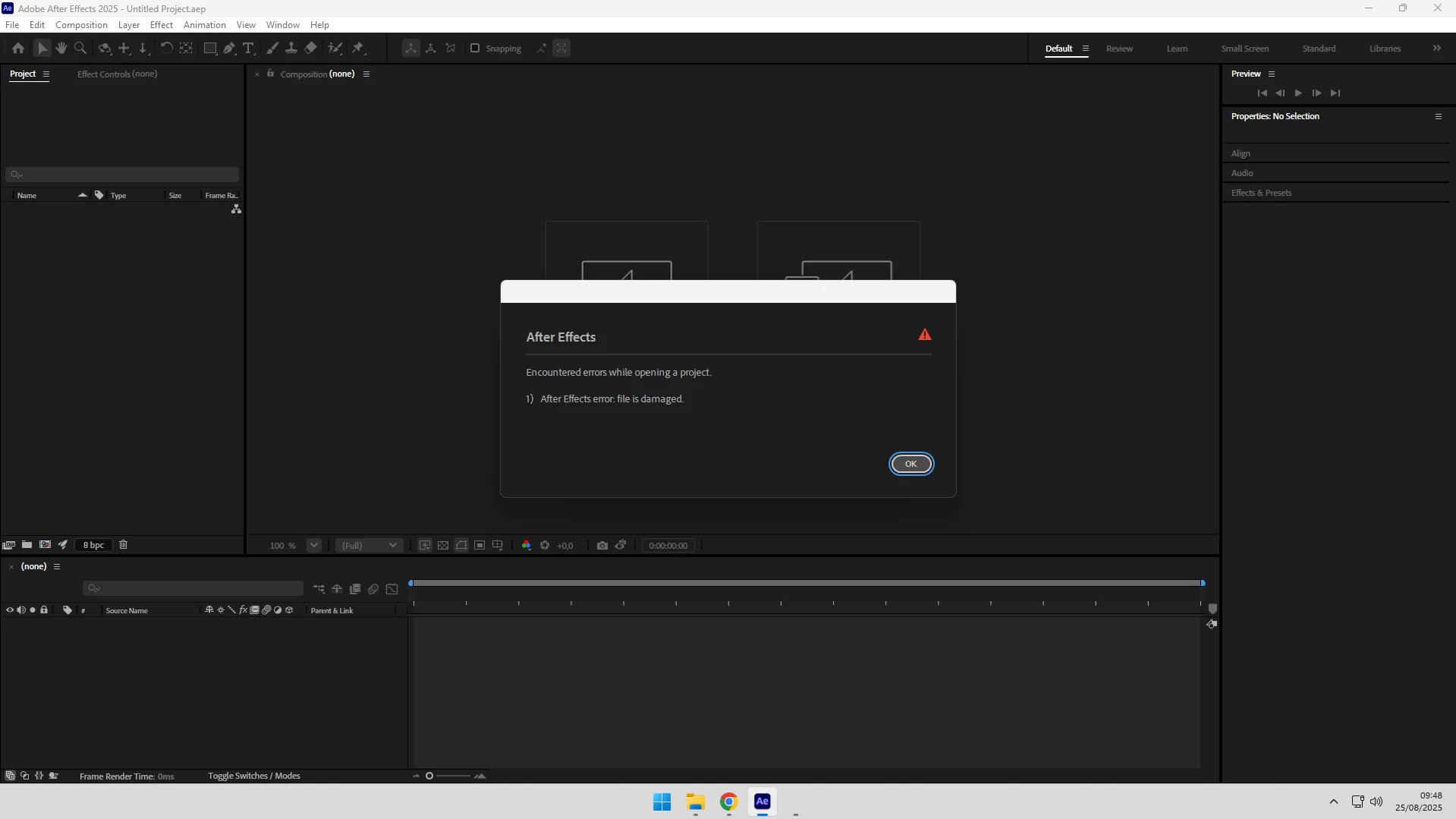The height and width of the screenshot is (819, 1456).
Task: Click the timeline zoom slider handle
Action: click(x=429, y=776)
